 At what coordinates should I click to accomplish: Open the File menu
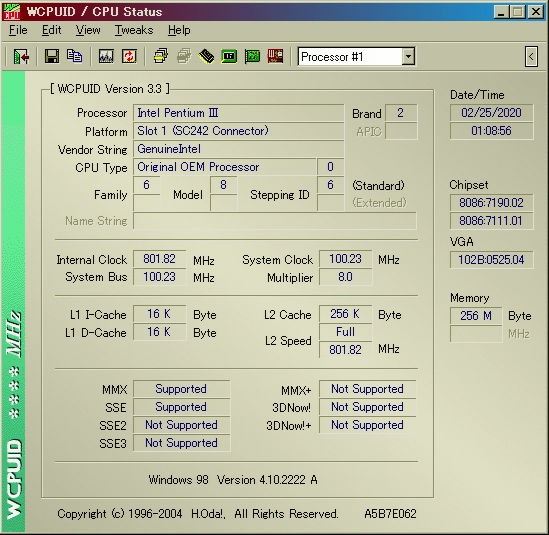(x=18, y=30)
